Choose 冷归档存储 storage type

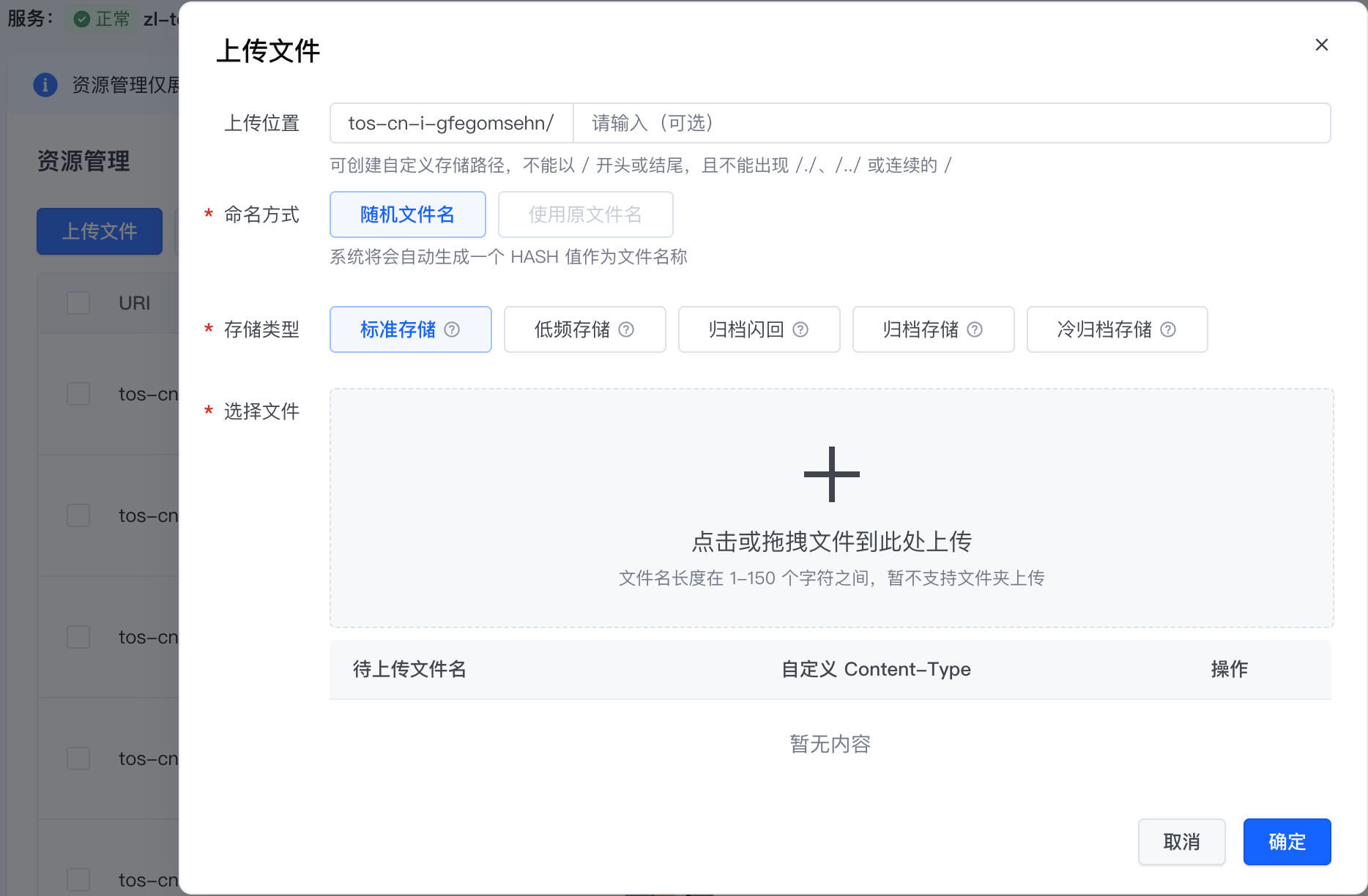pos(1104,329)
